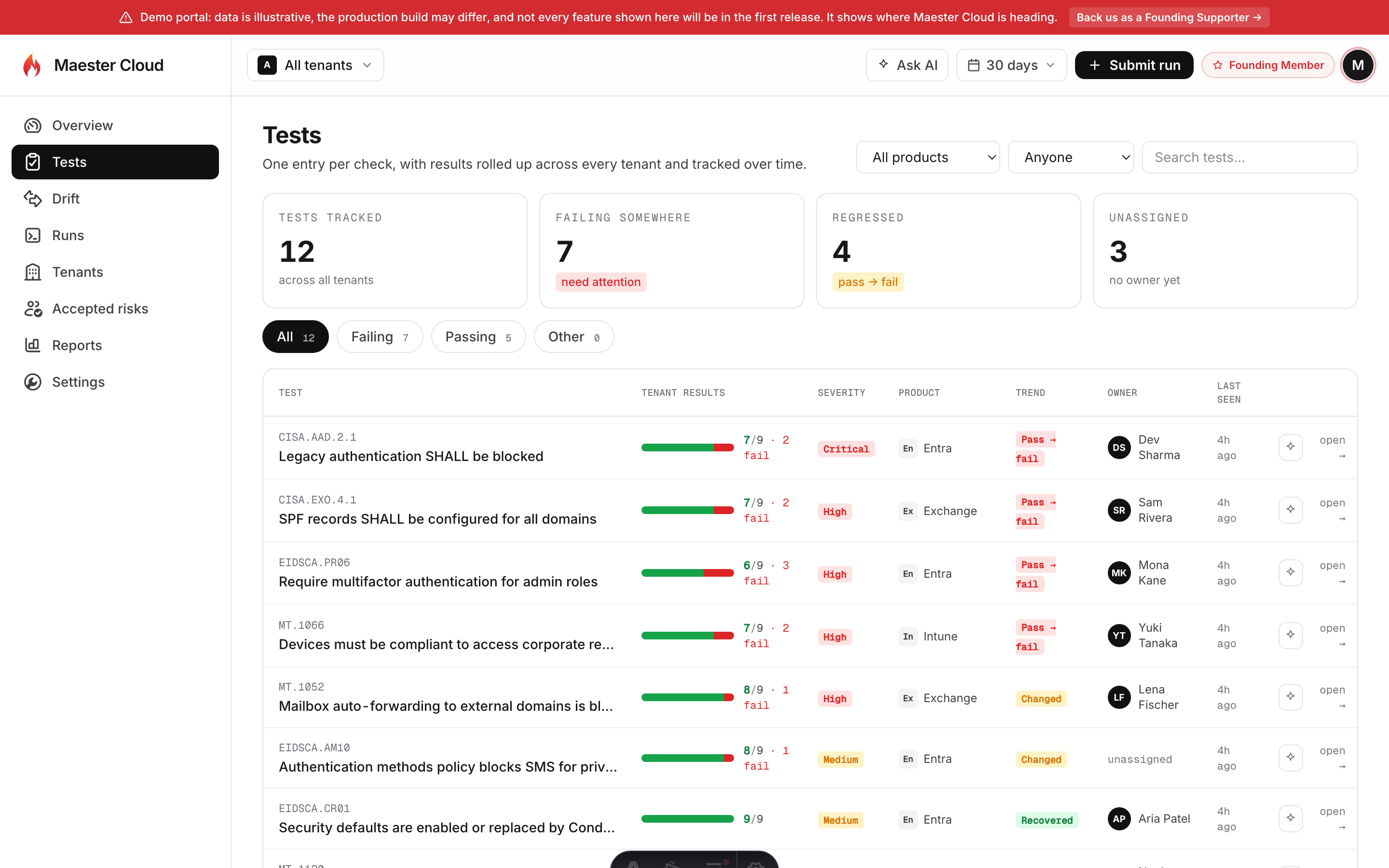Select the All 12 filter tab
Viewport: 1389px width, 868px height.
tap(295, 337)
